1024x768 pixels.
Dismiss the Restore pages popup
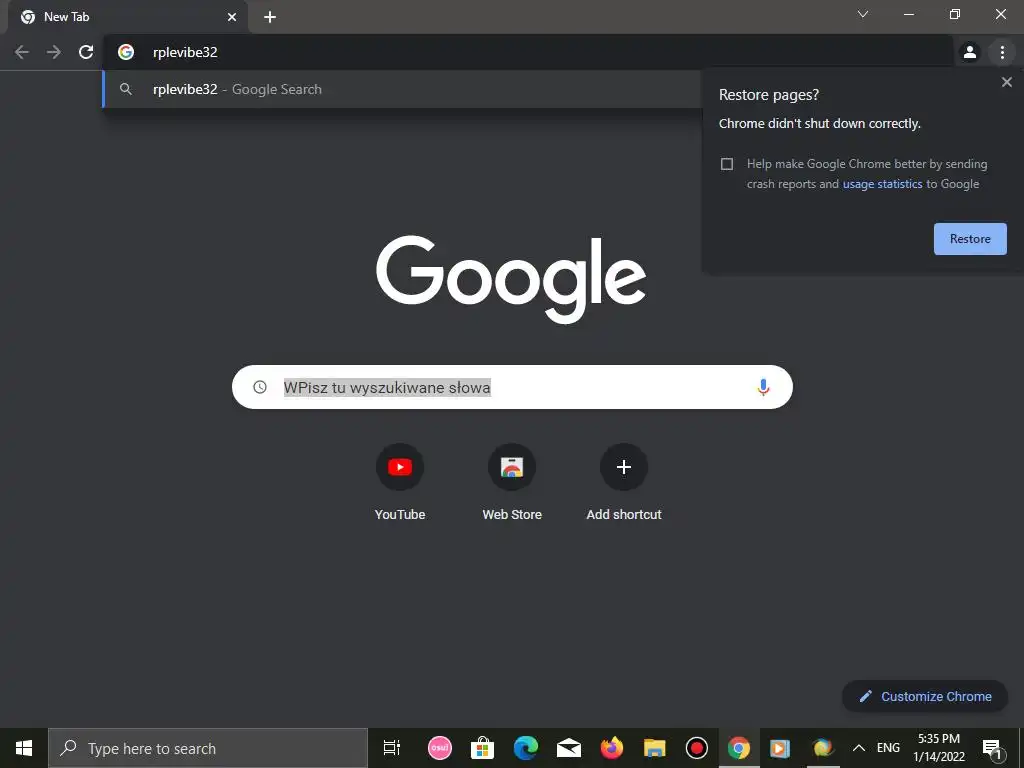click(x=1006, y=82)
